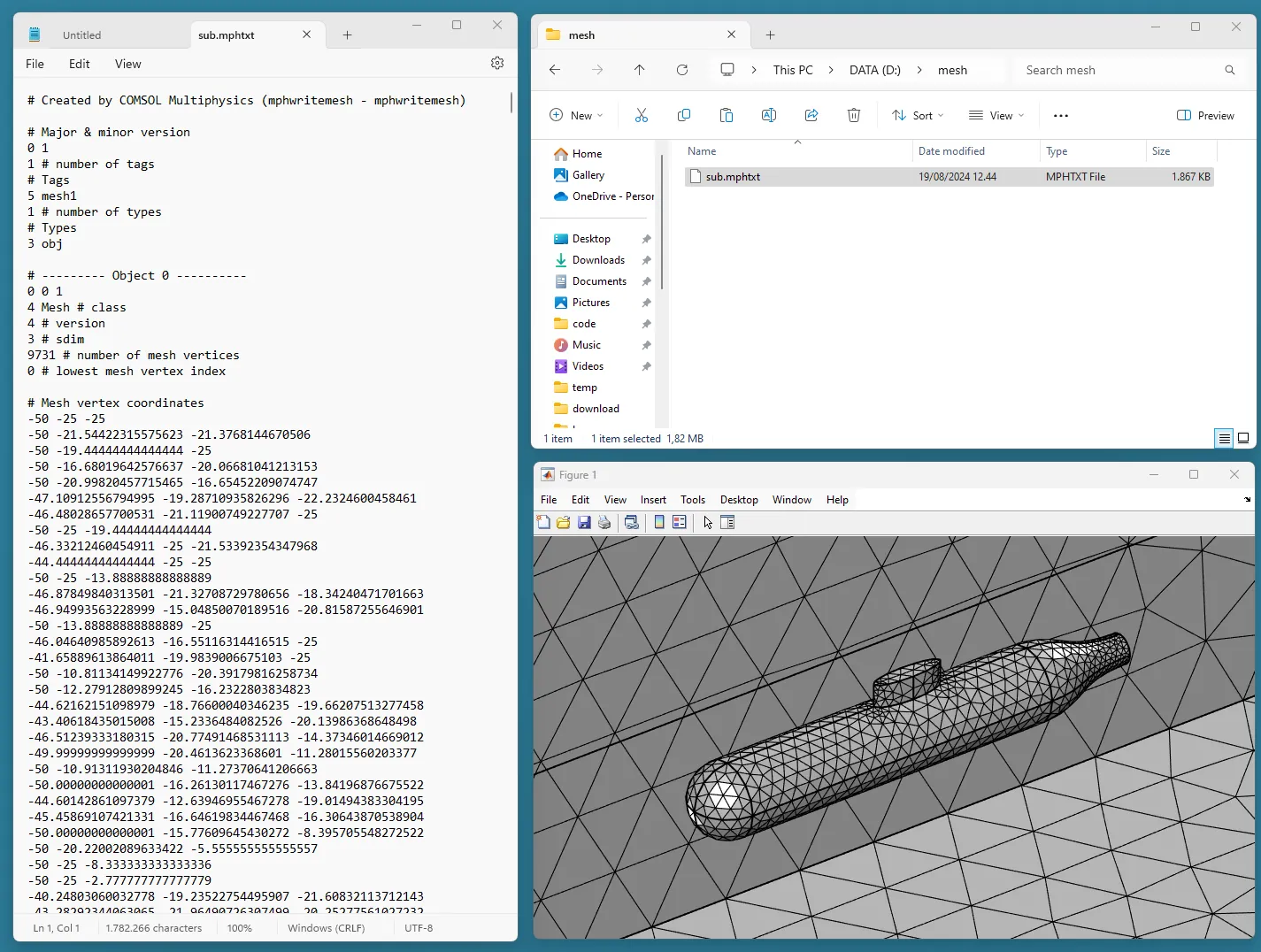Expand the View dropdown in Explorer toolbar
The height and width of the screenshot is (952, 1261).
[996, 116]
